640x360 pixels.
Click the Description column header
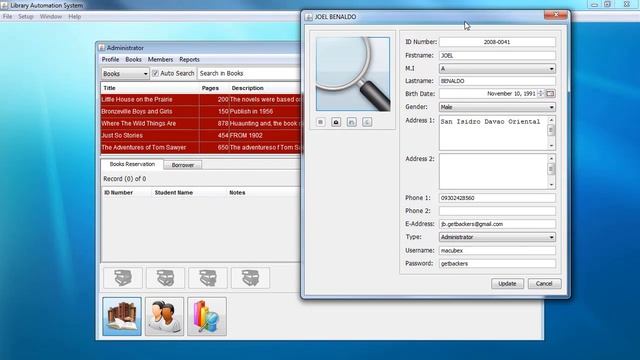[x=265, y=88]
